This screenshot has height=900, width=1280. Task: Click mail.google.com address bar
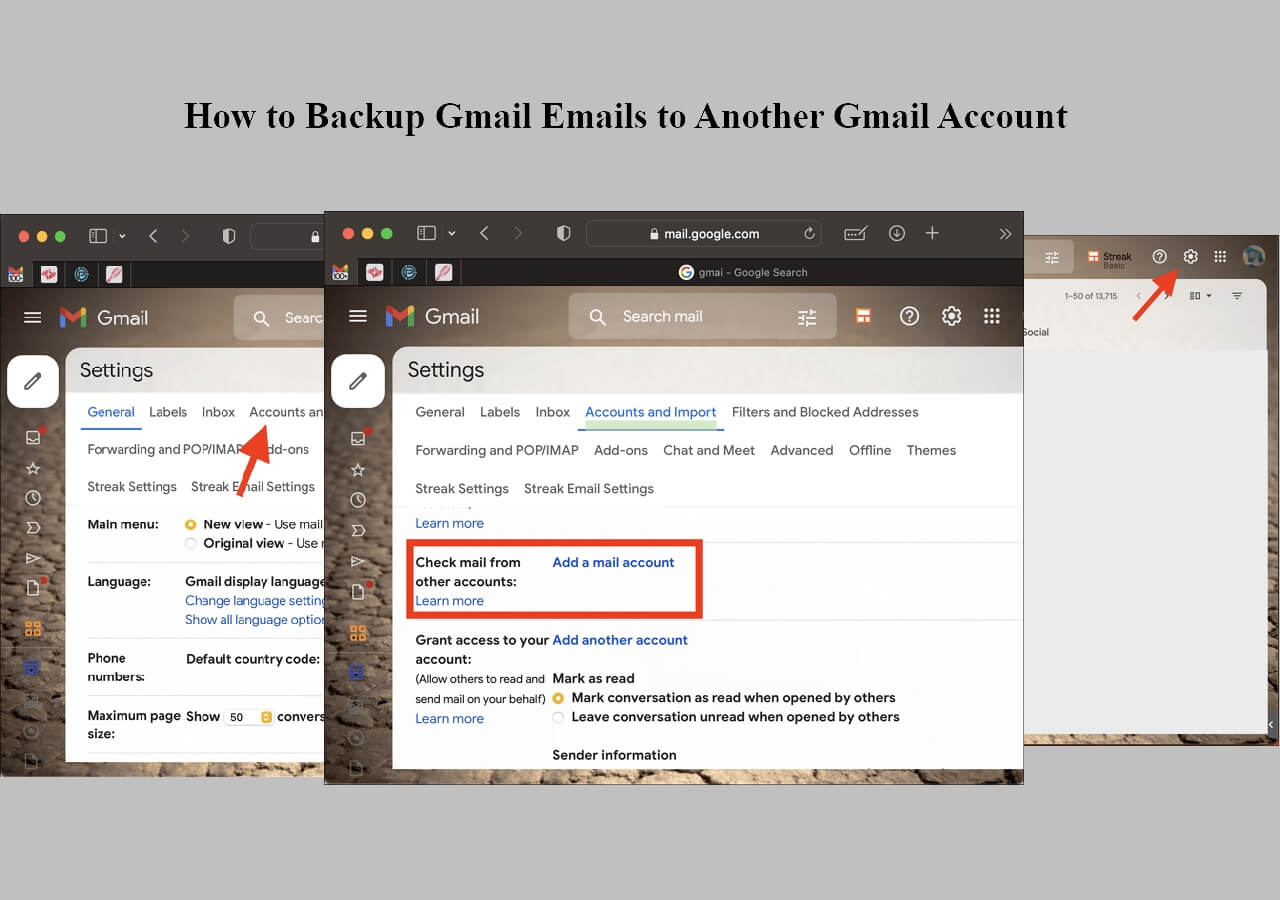point(704,233)
